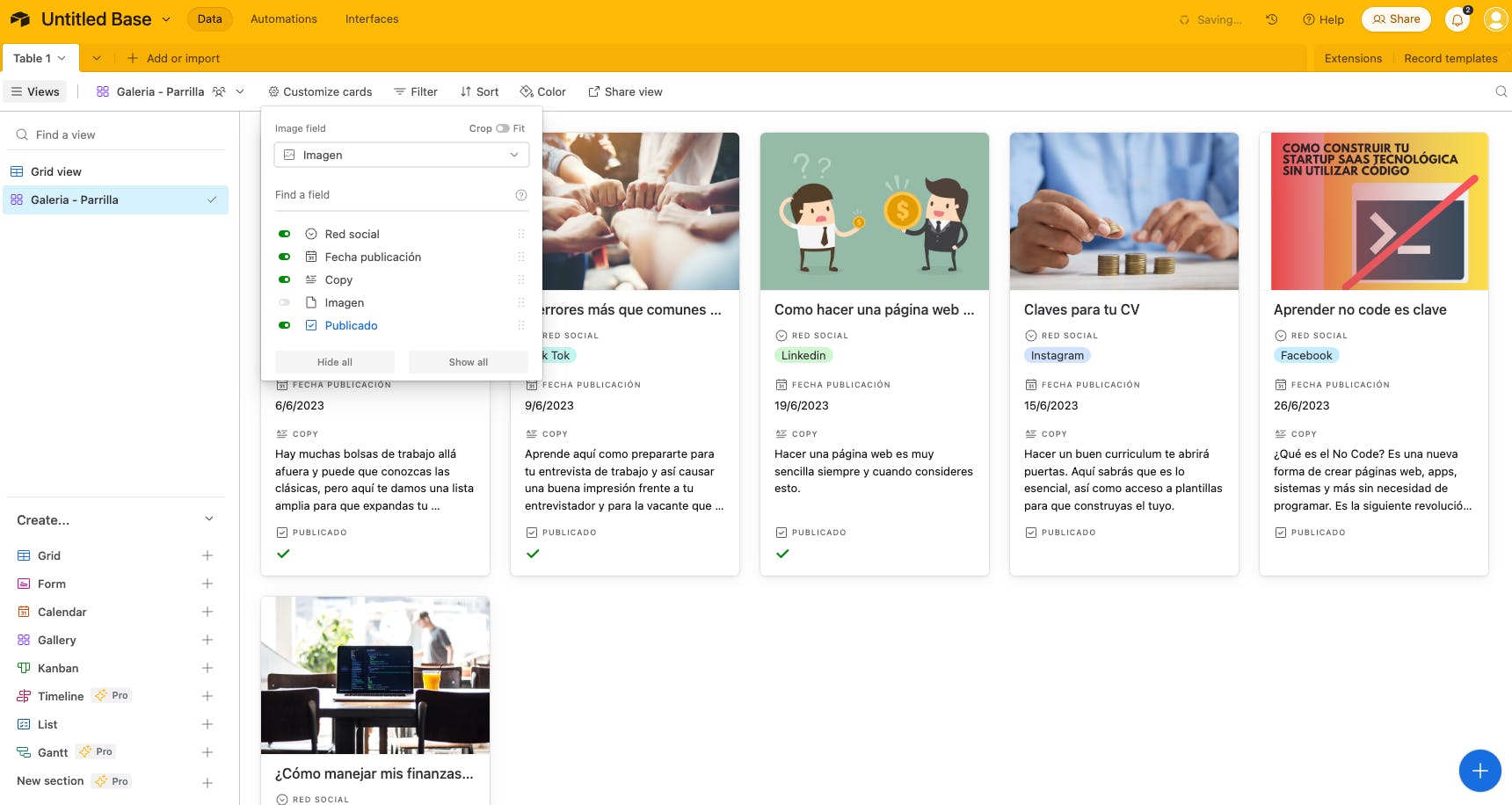The width and height of the screenshot is (1512, 805).
Task: Click Show all fields button
Action: [469, 362]
